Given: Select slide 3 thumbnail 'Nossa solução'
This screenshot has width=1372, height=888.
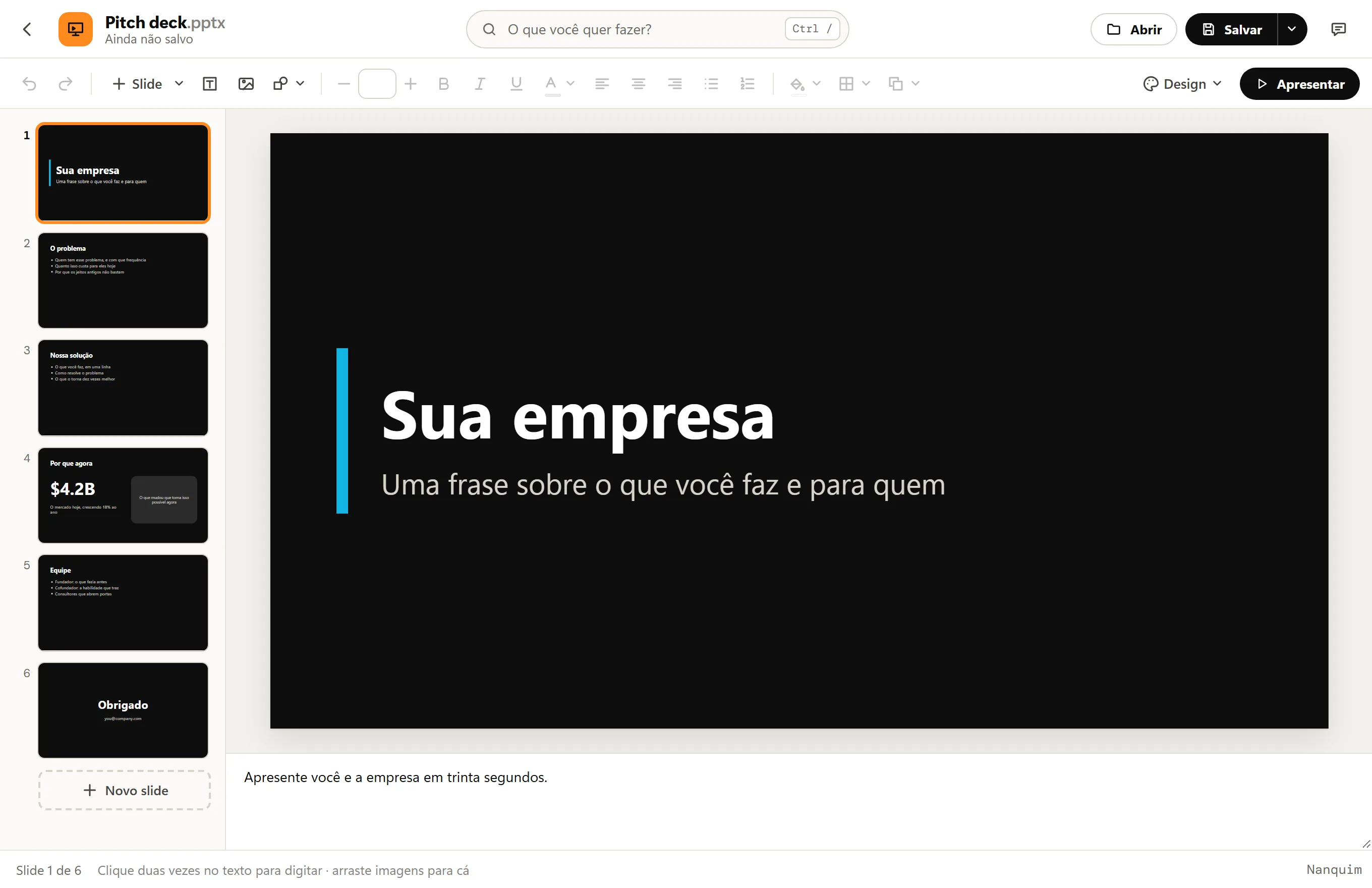Looking at the screenshot, I should pos(123,387).
